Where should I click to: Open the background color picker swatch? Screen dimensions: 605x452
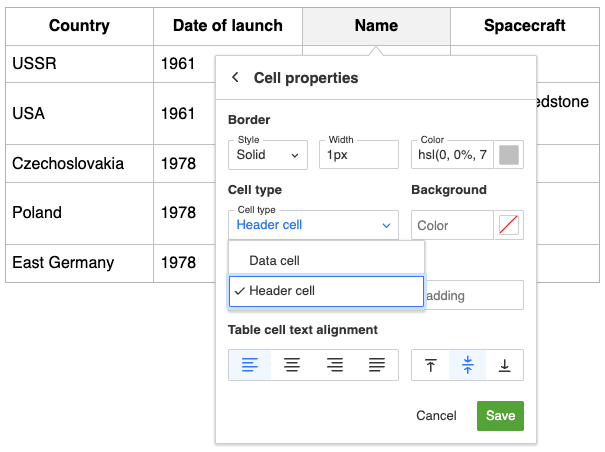[509, 225]
